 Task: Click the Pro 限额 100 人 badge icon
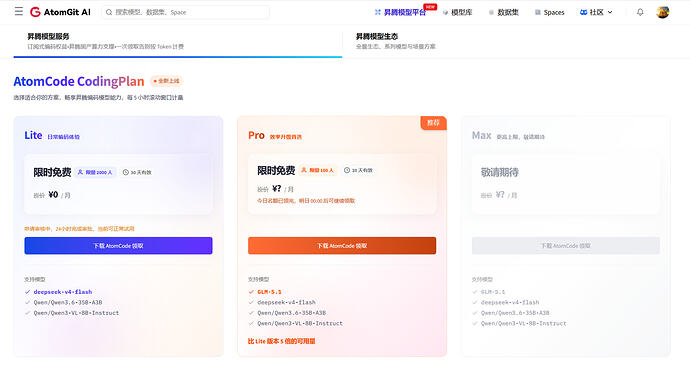click(304, 170)
